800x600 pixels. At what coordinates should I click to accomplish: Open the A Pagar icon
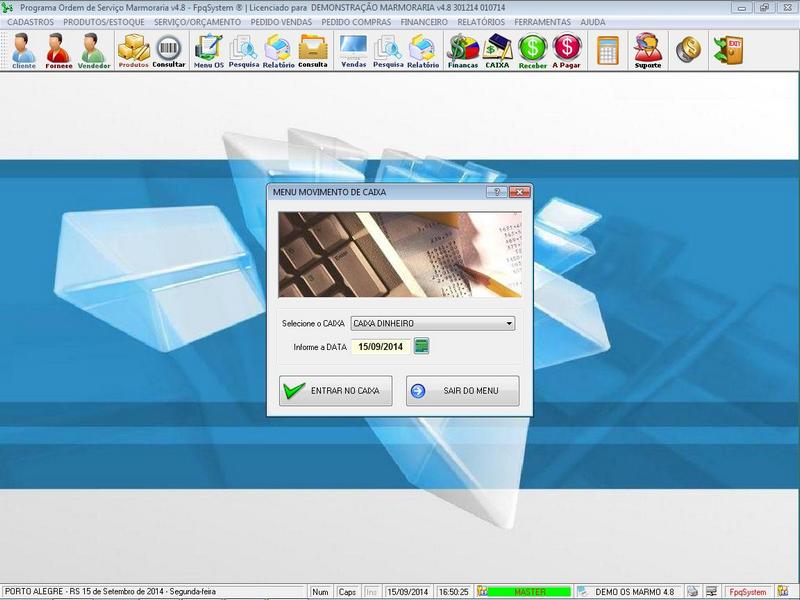point(567,49)
